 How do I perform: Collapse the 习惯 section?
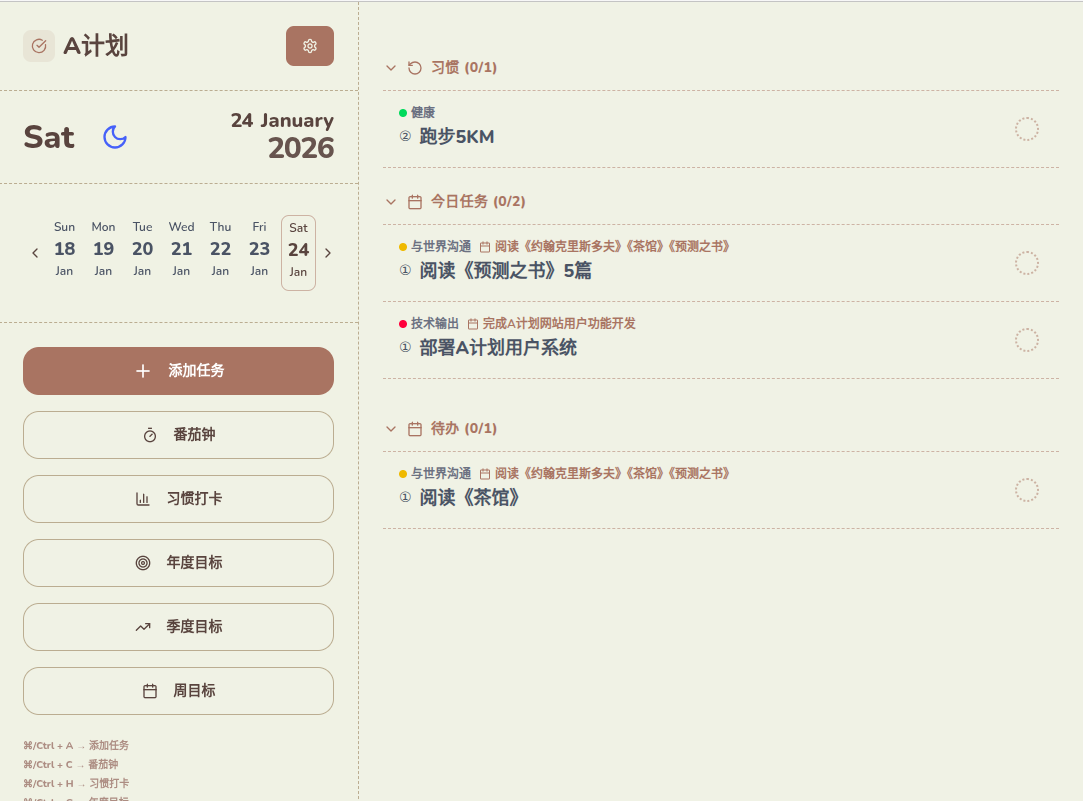click(391, 67)
